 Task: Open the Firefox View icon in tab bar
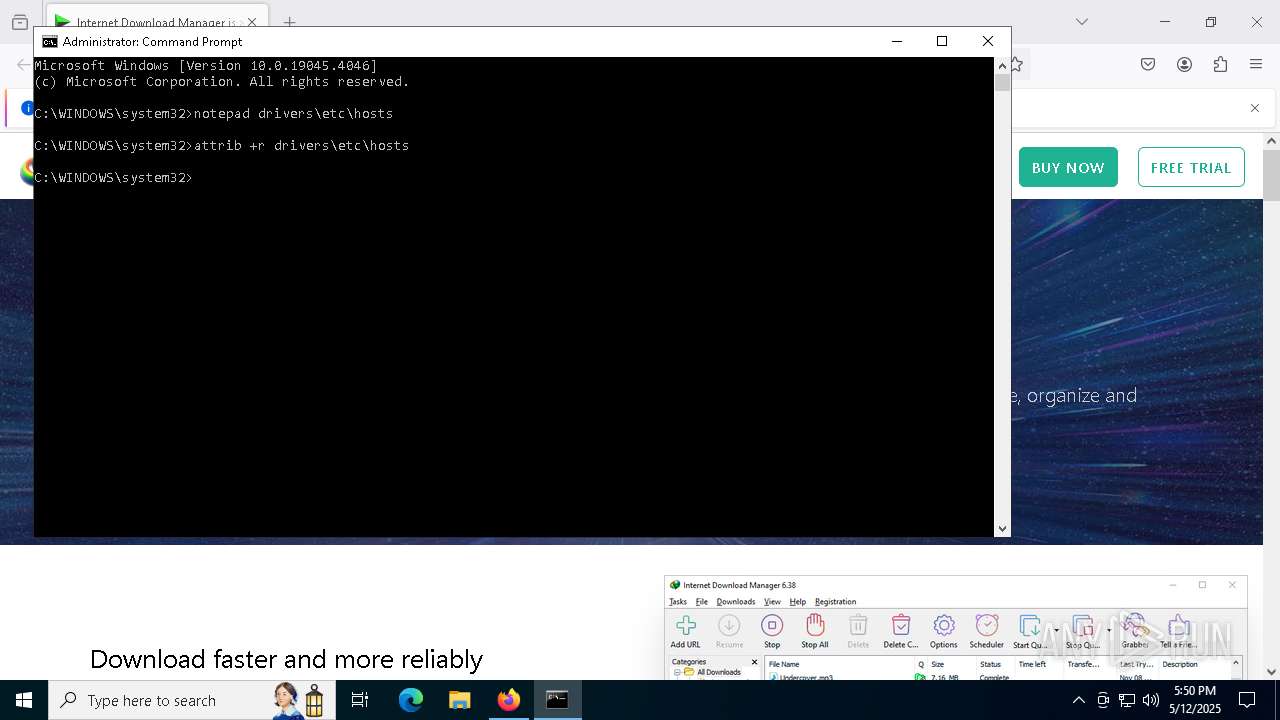[x=19, y=22]
